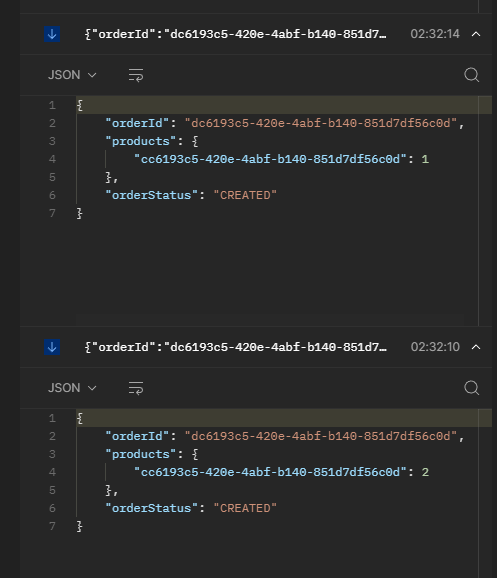Click line number 7 in the 02:32:10 message
The image size is (497, 578).
click(52, 526)
